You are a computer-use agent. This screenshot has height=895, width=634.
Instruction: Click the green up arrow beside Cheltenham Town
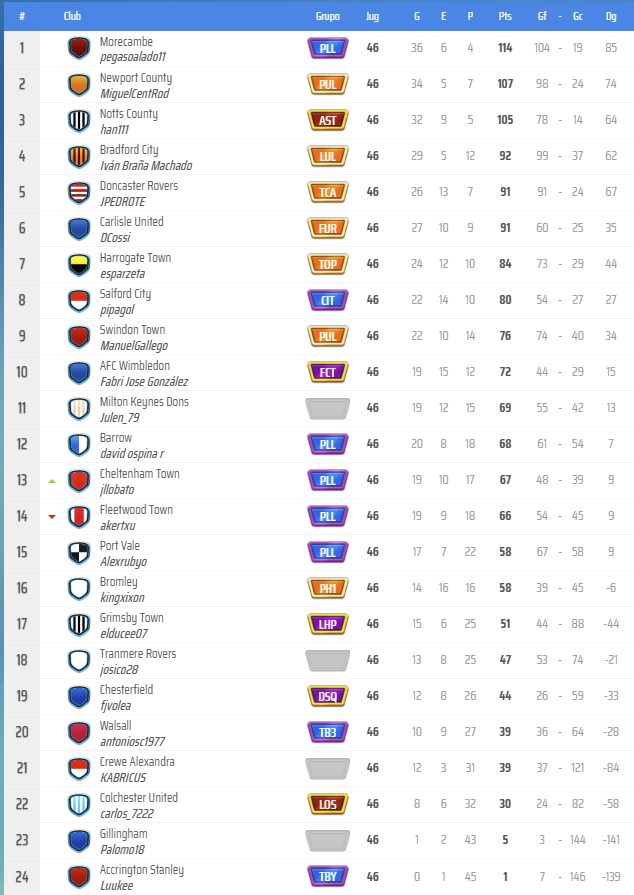52,481
